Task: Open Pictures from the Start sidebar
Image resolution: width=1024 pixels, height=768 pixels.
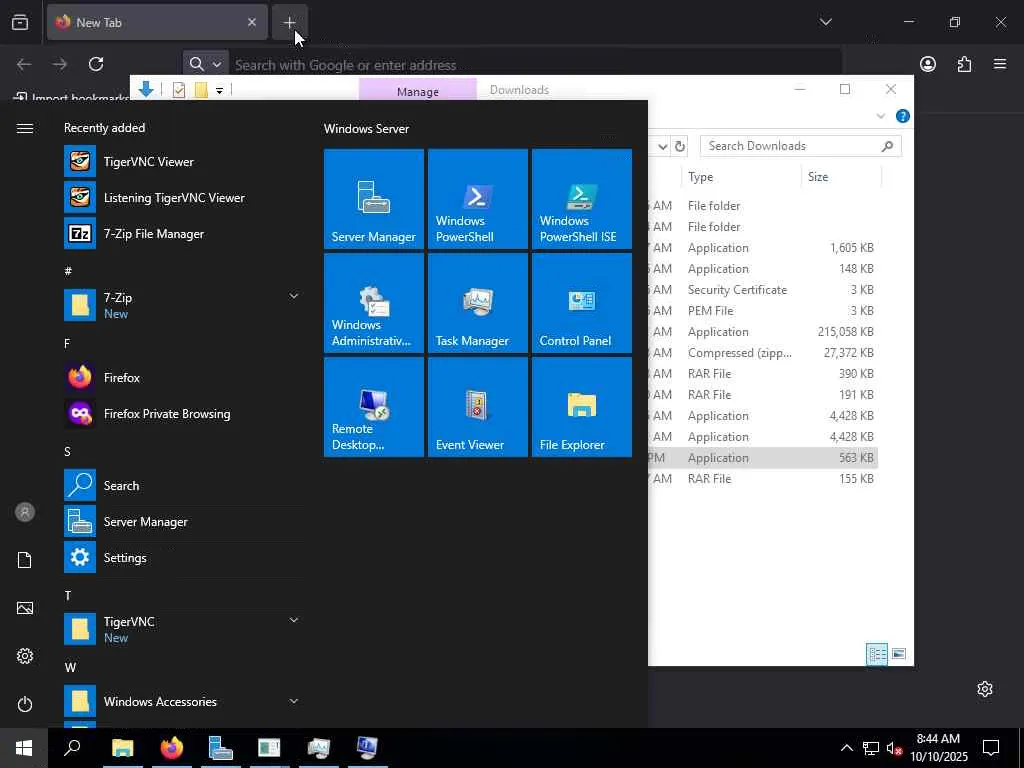Action: point(25,608)
